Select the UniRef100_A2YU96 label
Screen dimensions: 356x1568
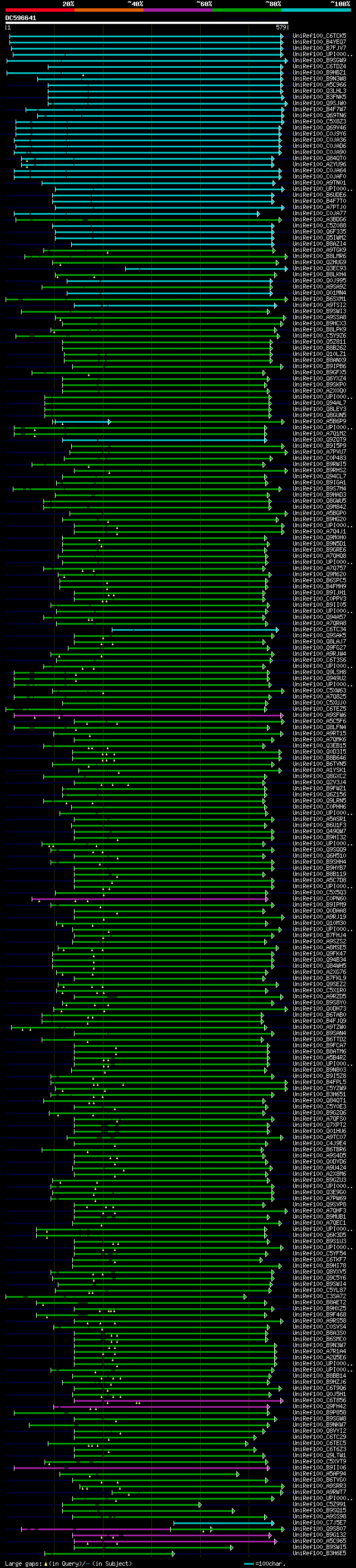point(319,164)
